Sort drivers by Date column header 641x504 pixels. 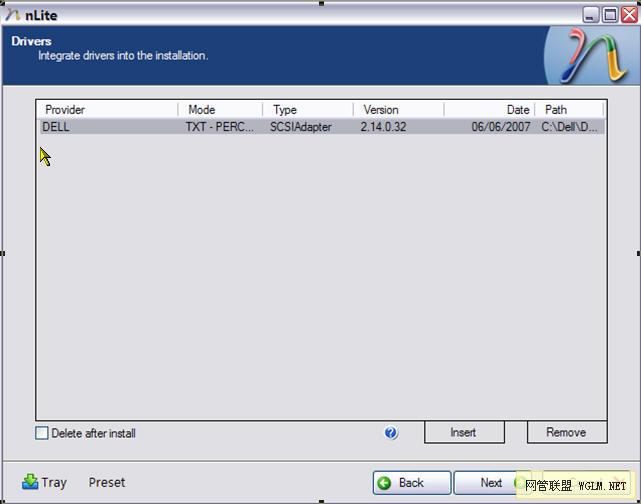[490, 110]
